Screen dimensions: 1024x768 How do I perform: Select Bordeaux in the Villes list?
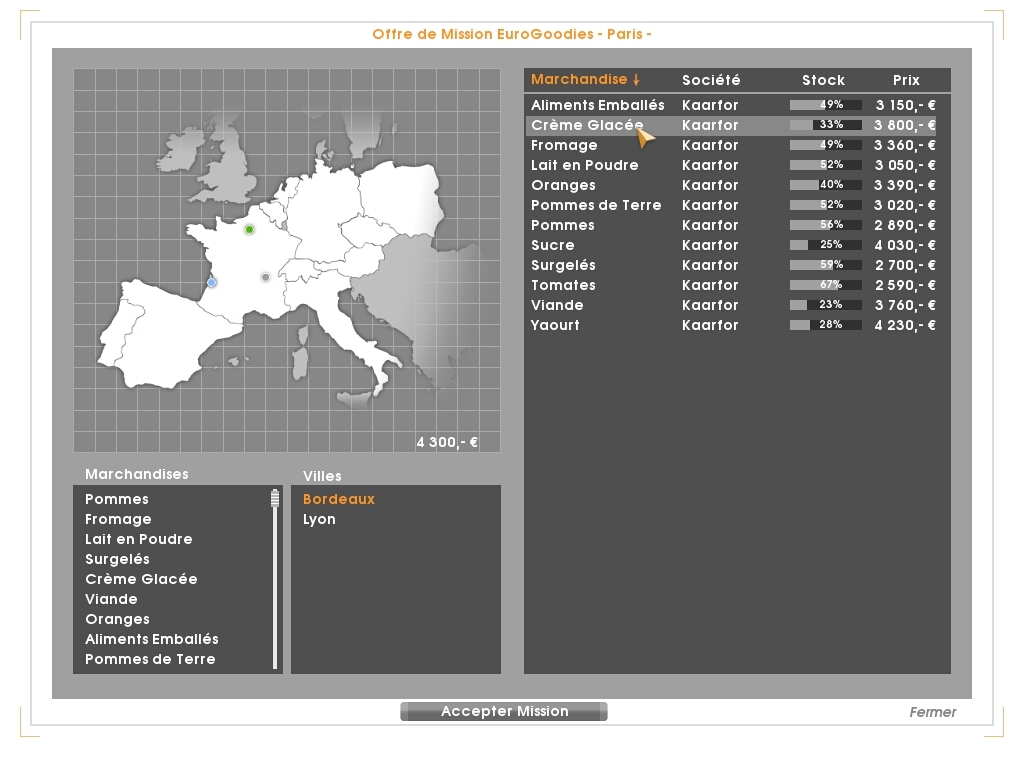pos(339,499)
